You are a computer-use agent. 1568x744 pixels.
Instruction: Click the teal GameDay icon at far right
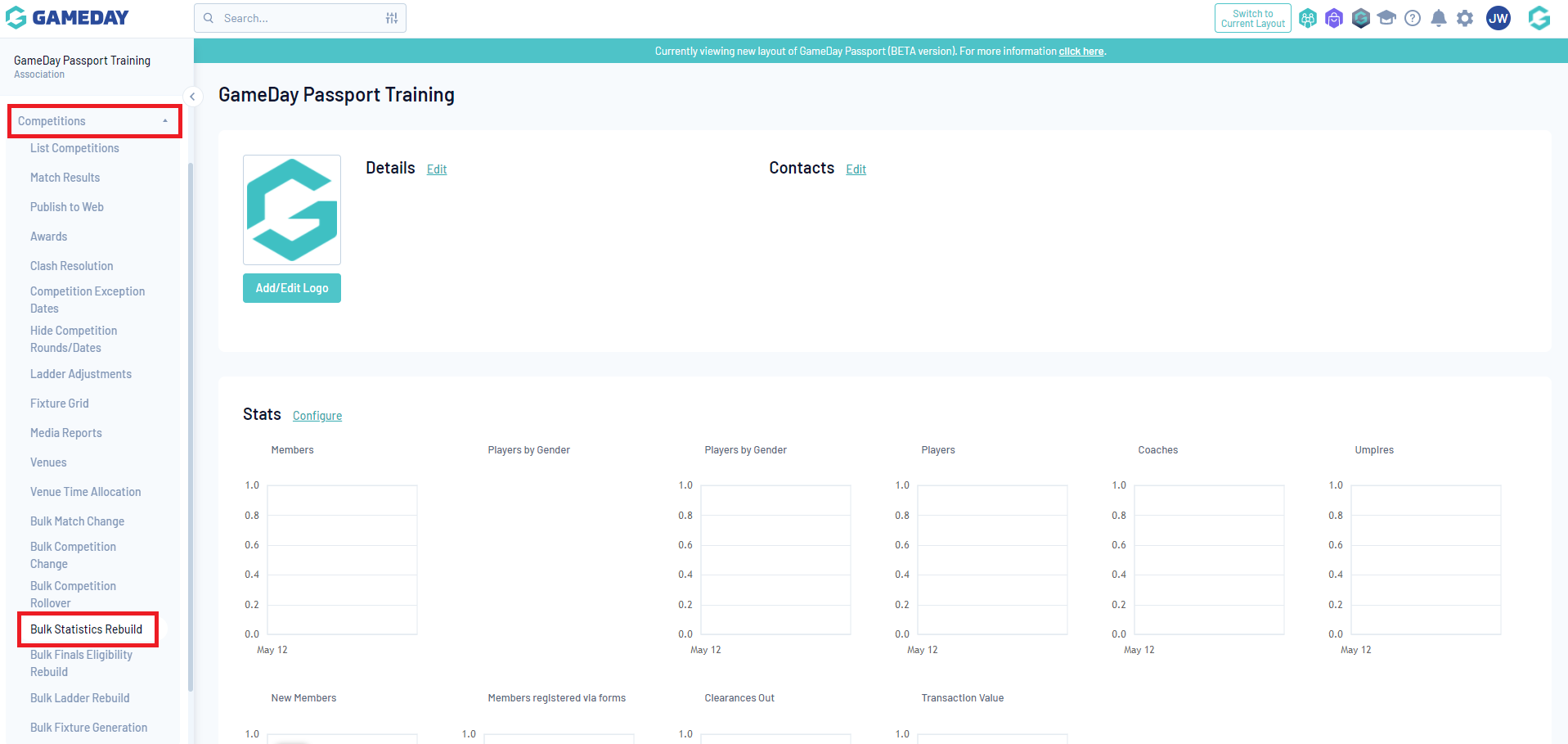coord(1539,18)
